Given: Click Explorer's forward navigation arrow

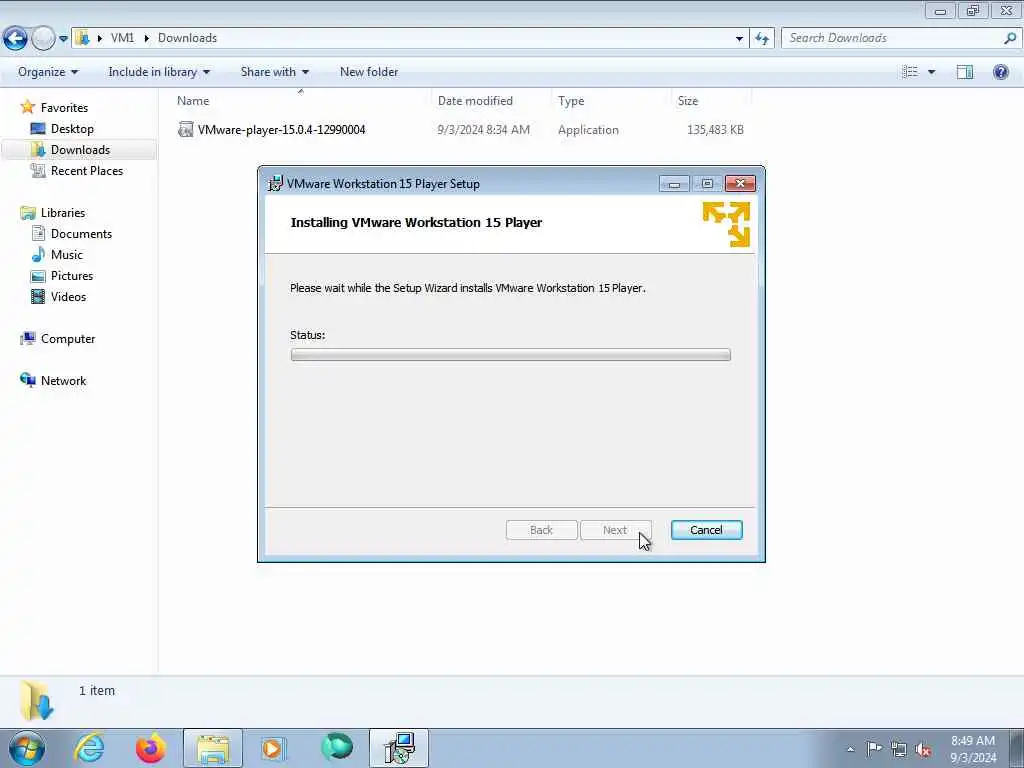Looking at the screenshot, I should tap(43, 39).
